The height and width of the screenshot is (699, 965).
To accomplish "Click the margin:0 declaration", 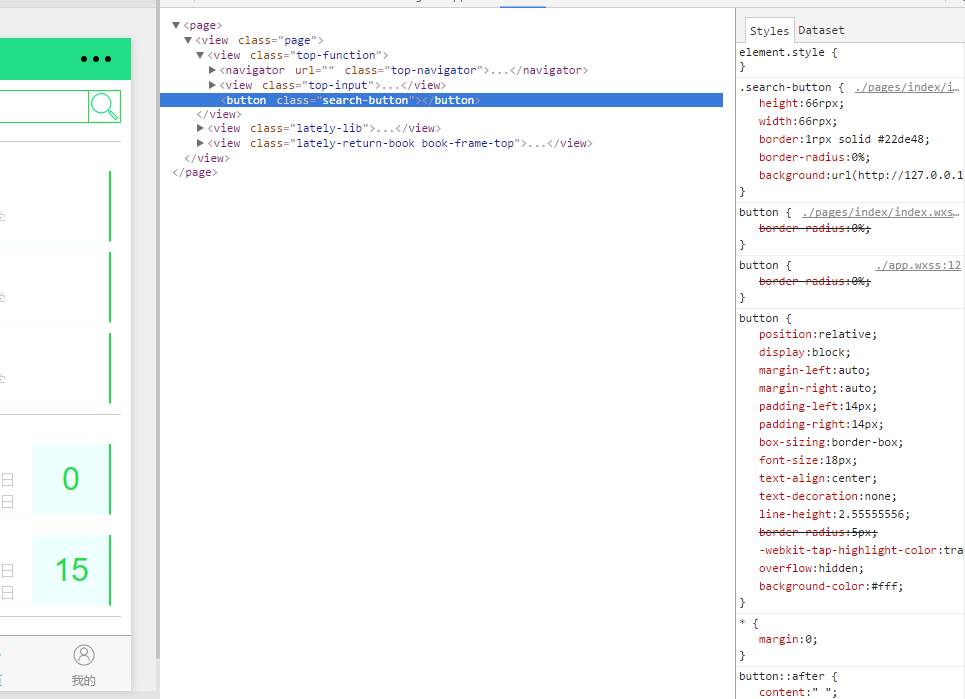I will [788, 639].
